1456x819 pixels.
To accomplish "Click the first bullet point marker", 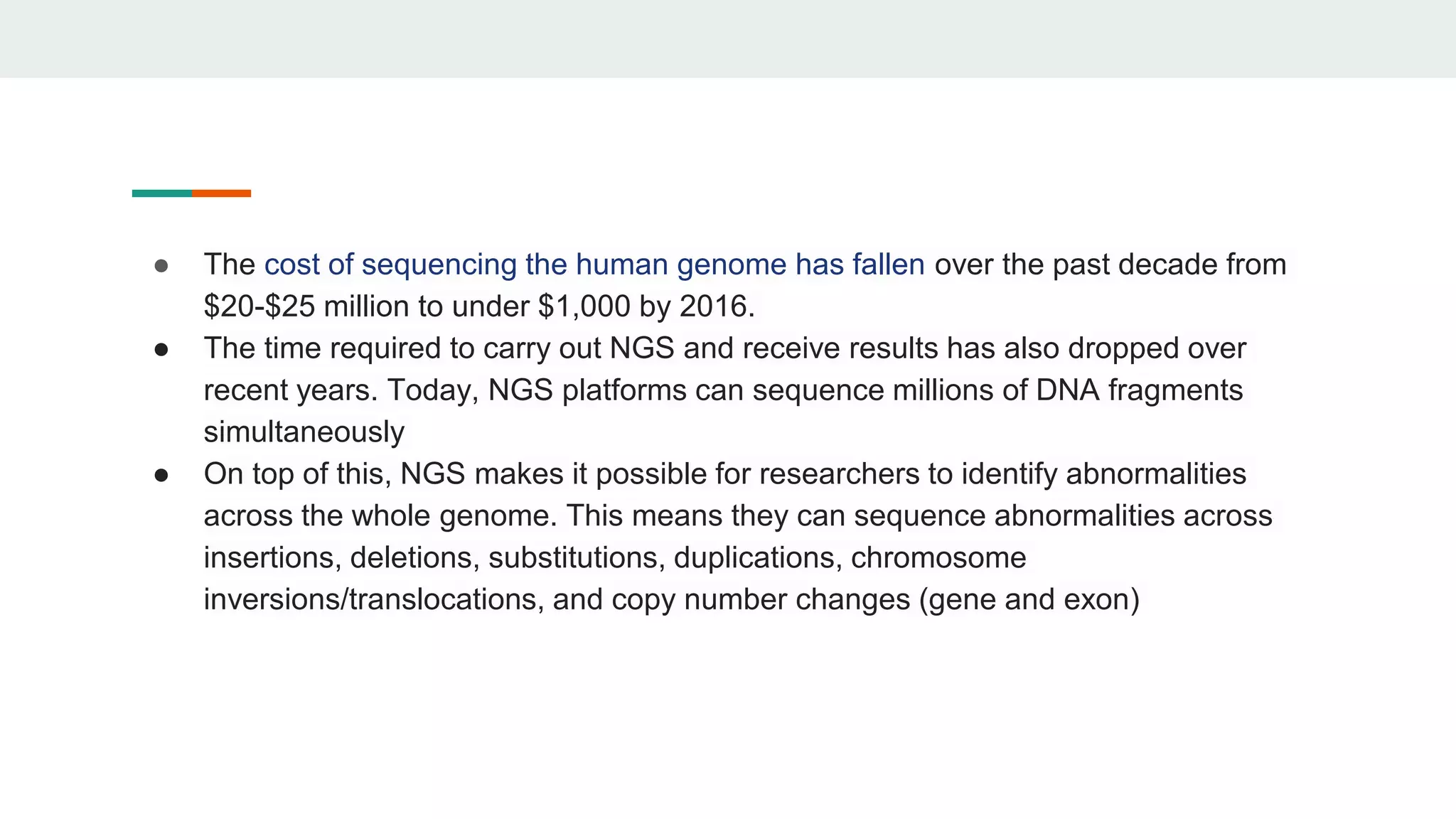I will click(161, 266).
